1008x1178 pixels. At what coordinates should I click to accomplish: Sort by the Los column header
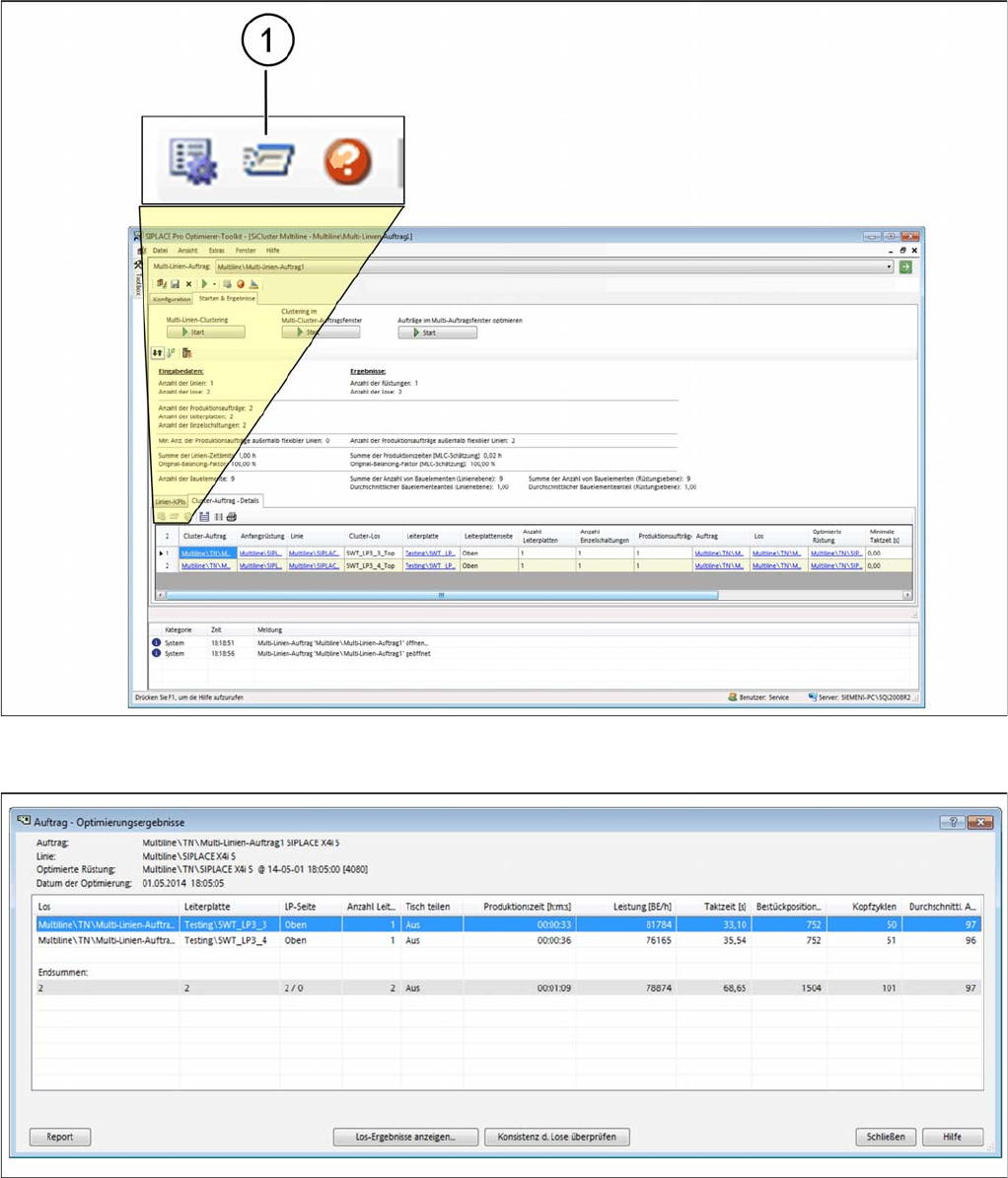pyautogui.click(x=107, y=907)
